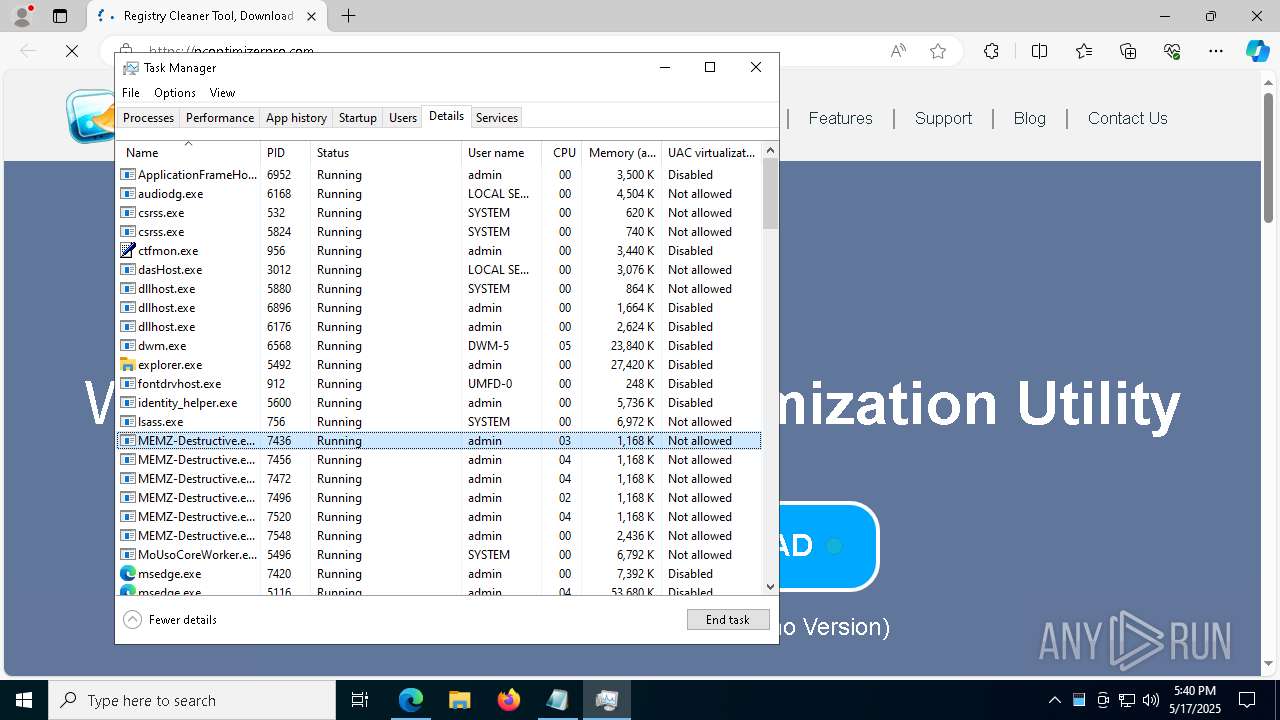Open the Favorites list icon in Edge
This screenshot has width=1280, height=720.
[x=1084, y=51]
